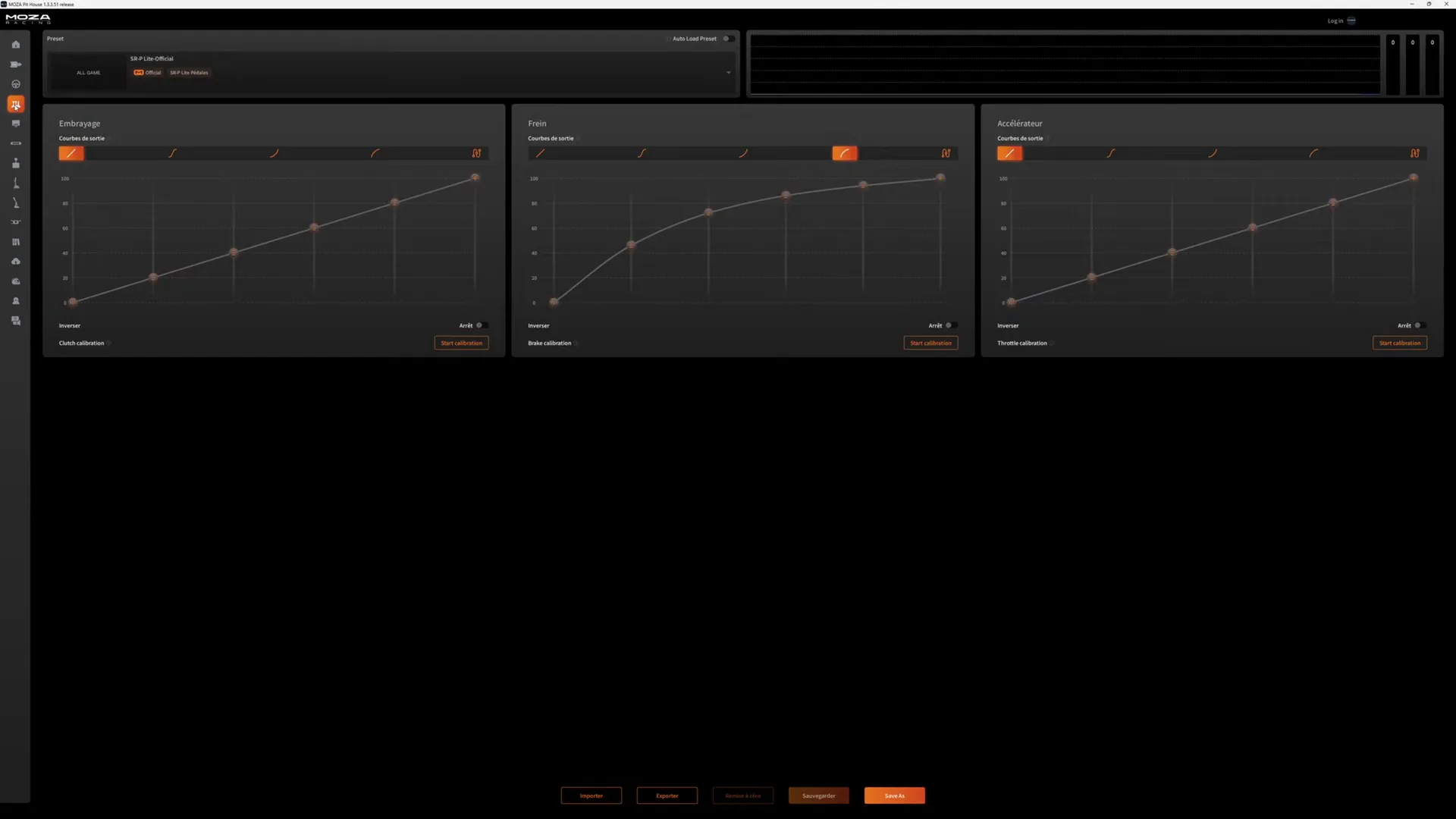
Task: Click the Save As button
Action: [894, 795]
